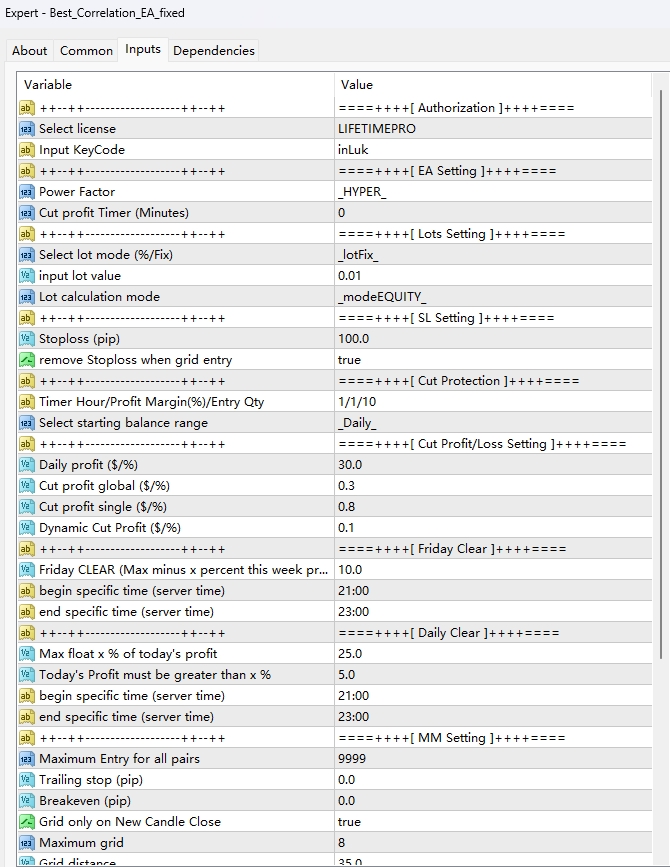The width and height of the screenshot is (670, 867).
Task: Click the boolean icon beside remove Stoploss when grid entry
Action: [27, 360]
